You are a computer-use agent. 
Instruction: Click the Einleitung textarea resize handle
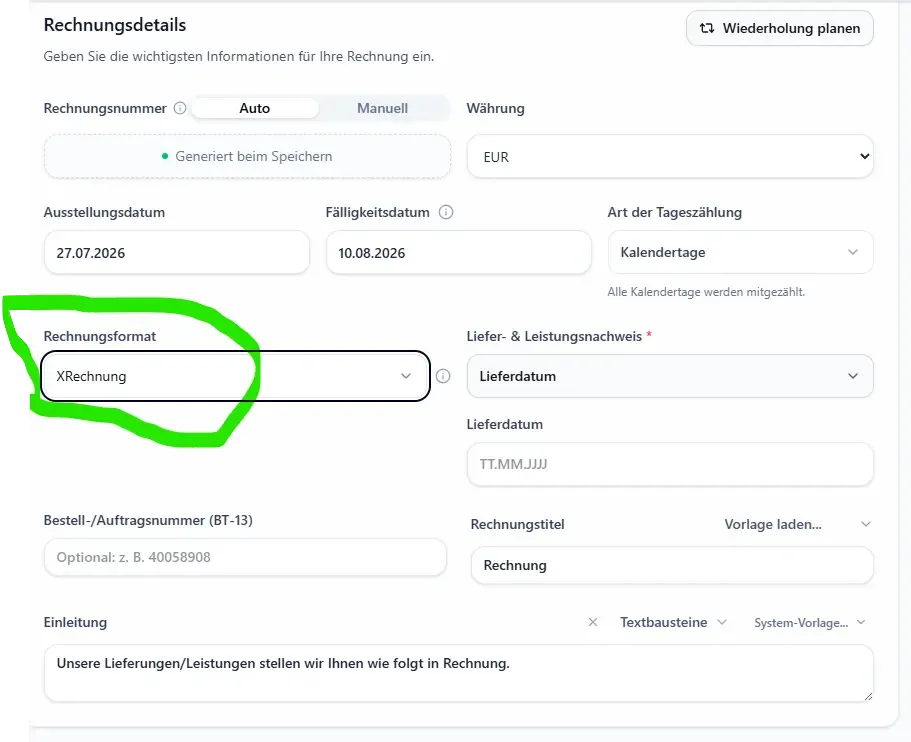(868, 696)
